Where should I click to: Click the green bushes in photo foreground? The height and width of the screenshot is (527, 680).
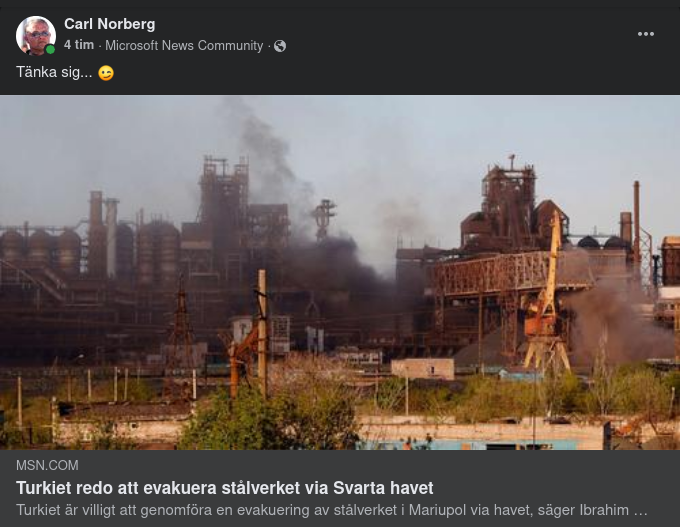pyautogui.click(x=269, y=416)
